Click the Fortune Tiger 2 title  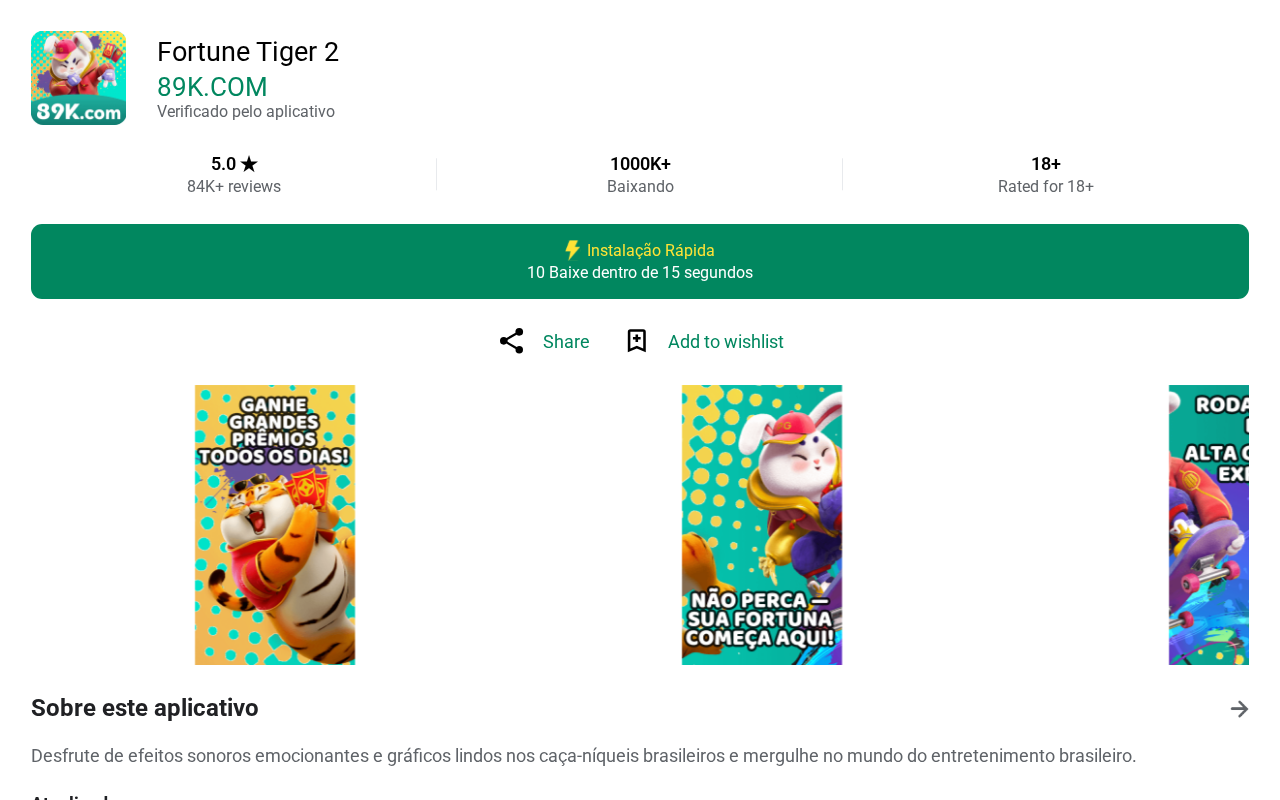click(248, 52)
